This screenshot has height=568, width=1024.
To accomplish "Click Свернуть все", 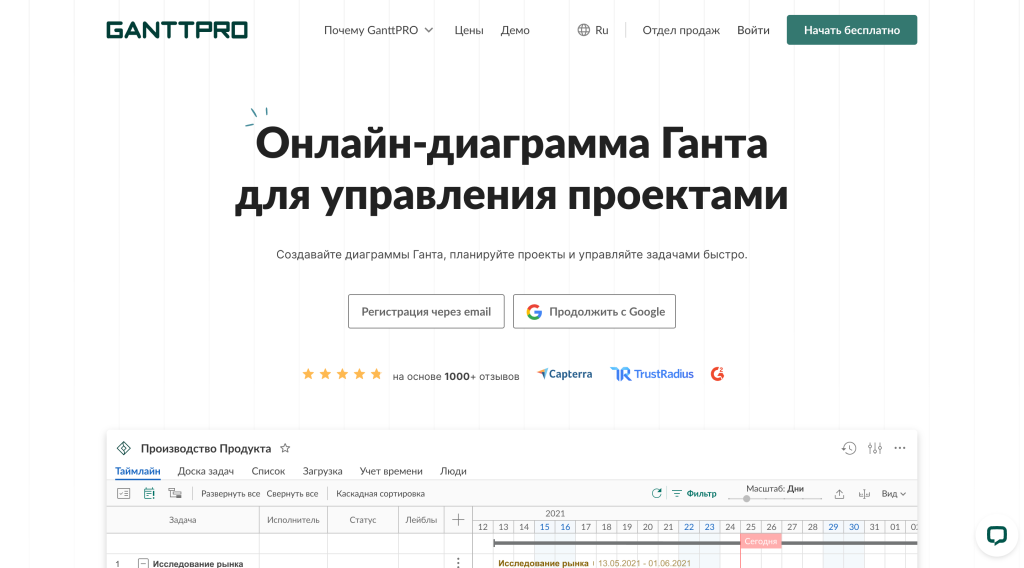I will click(x=292, y=494).
